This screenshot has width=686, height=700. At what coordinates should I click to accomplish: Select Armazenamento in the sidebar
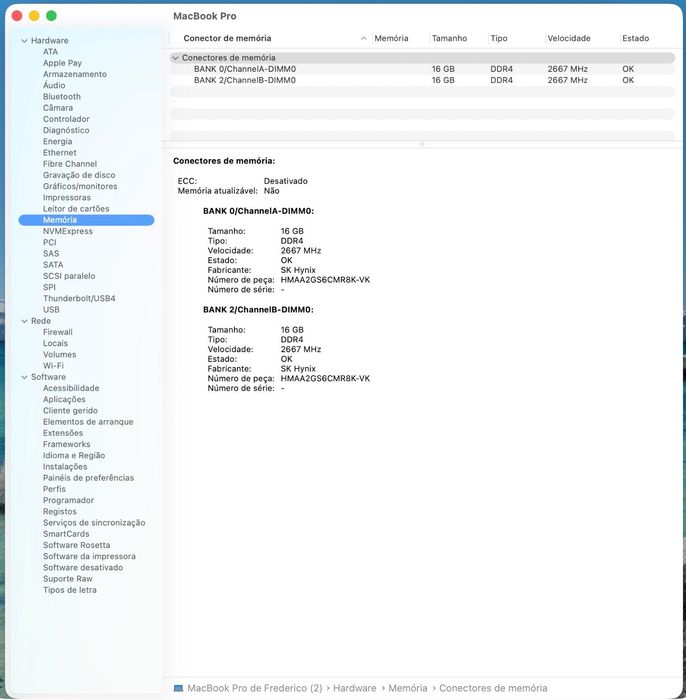click(x=75, y=74)
